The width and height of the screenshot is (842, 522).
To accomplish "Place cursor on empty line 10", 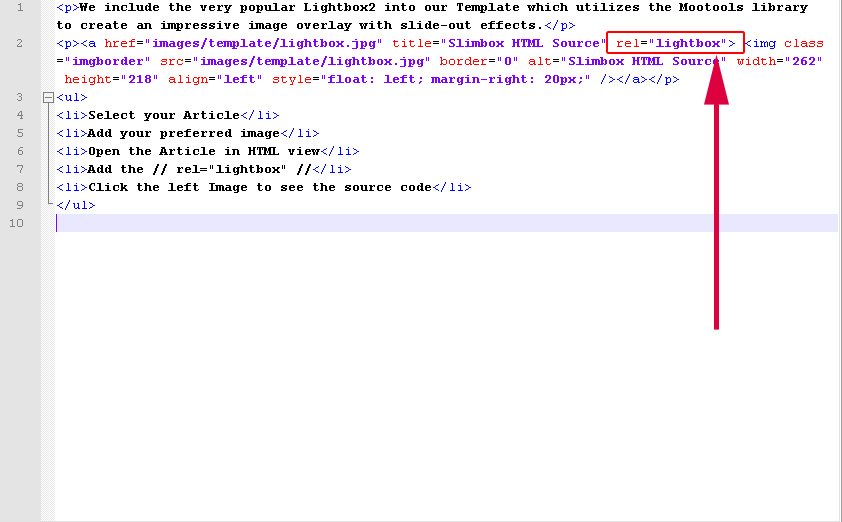I will (x=400, y=223).
